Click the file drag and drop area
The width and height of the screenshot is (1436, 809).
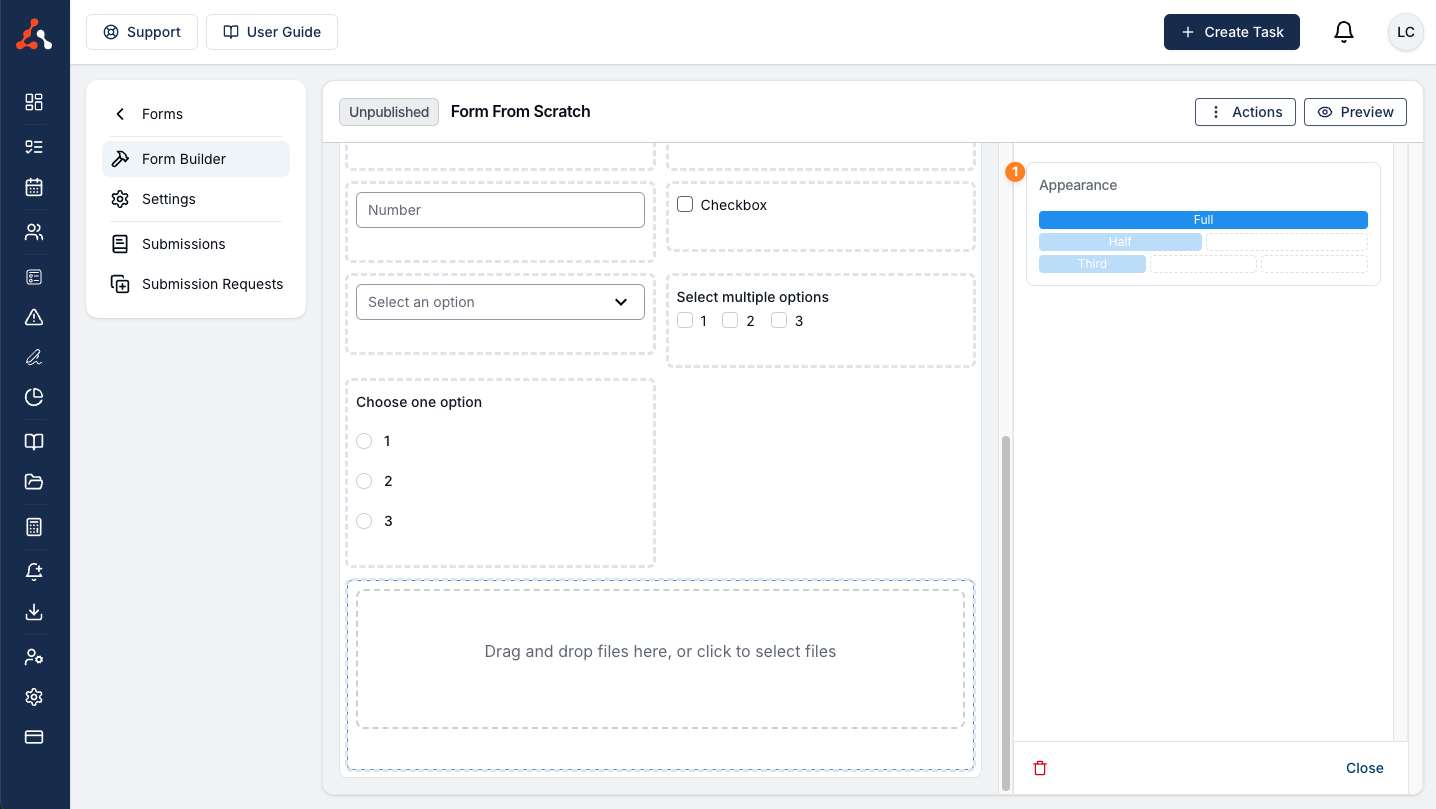pyautogui.click(x=660, y=659)
